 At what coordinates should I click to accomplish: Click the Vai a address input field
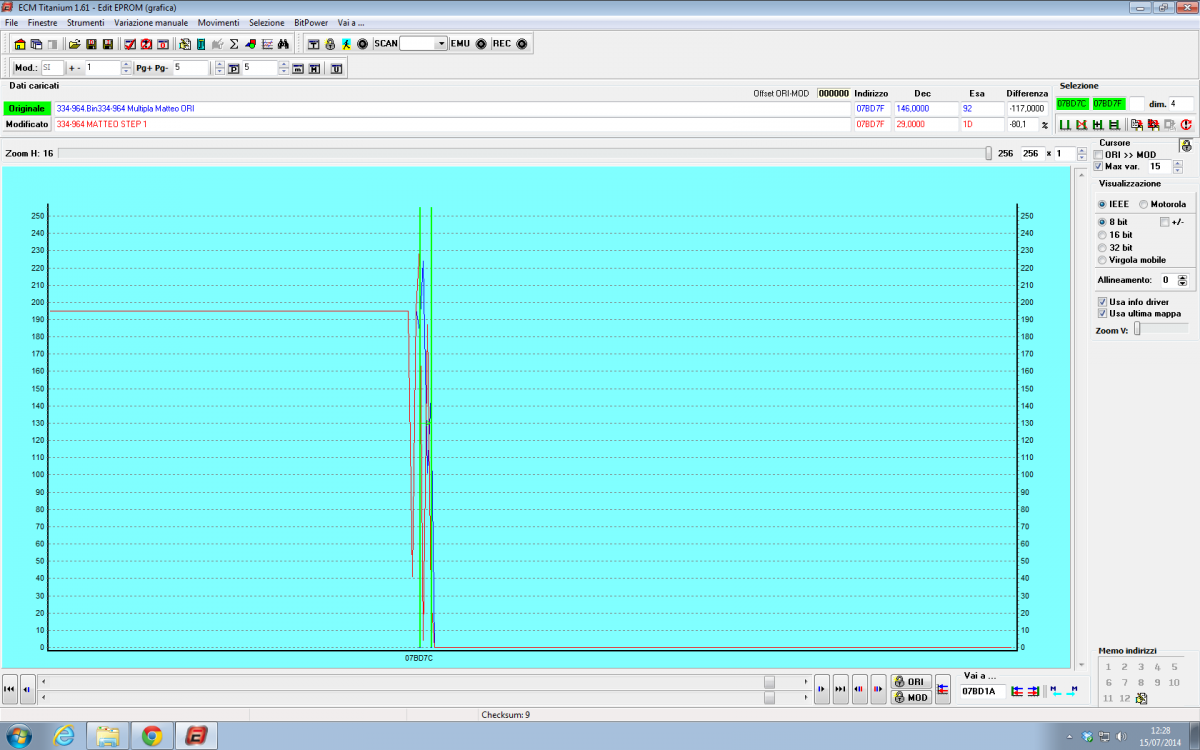click(x=983, y=691)
